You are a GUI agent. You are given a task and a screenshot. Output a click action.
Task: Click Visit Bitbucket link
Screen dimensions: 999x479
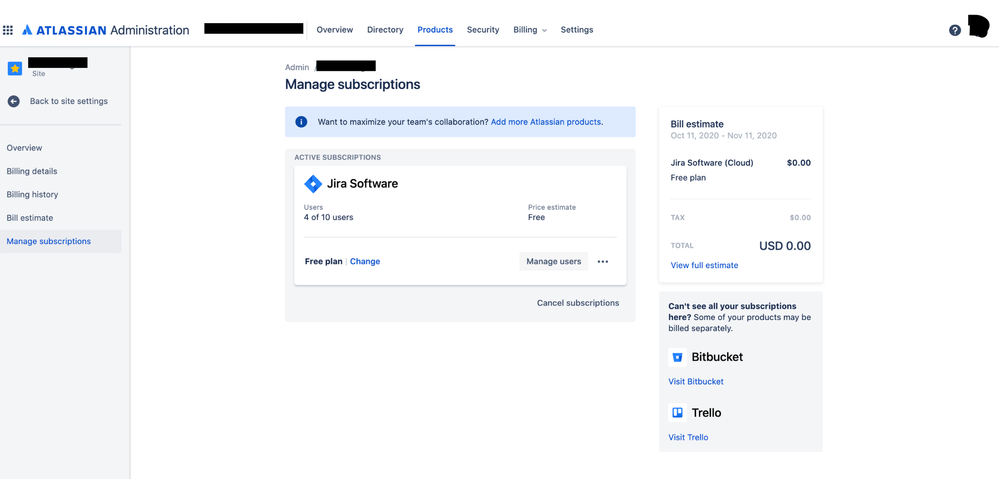pyautogui.click(x=696, y=382)
